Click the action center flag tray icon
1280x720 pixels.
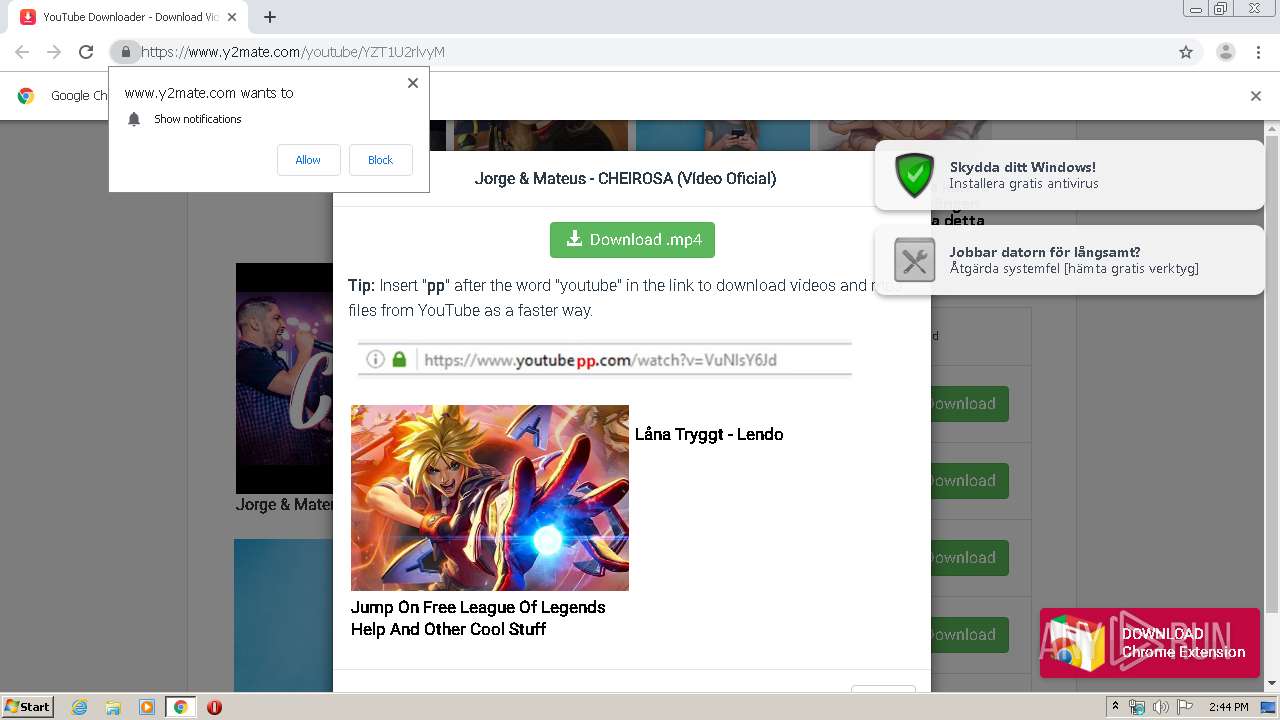[x=1184, y=707]
